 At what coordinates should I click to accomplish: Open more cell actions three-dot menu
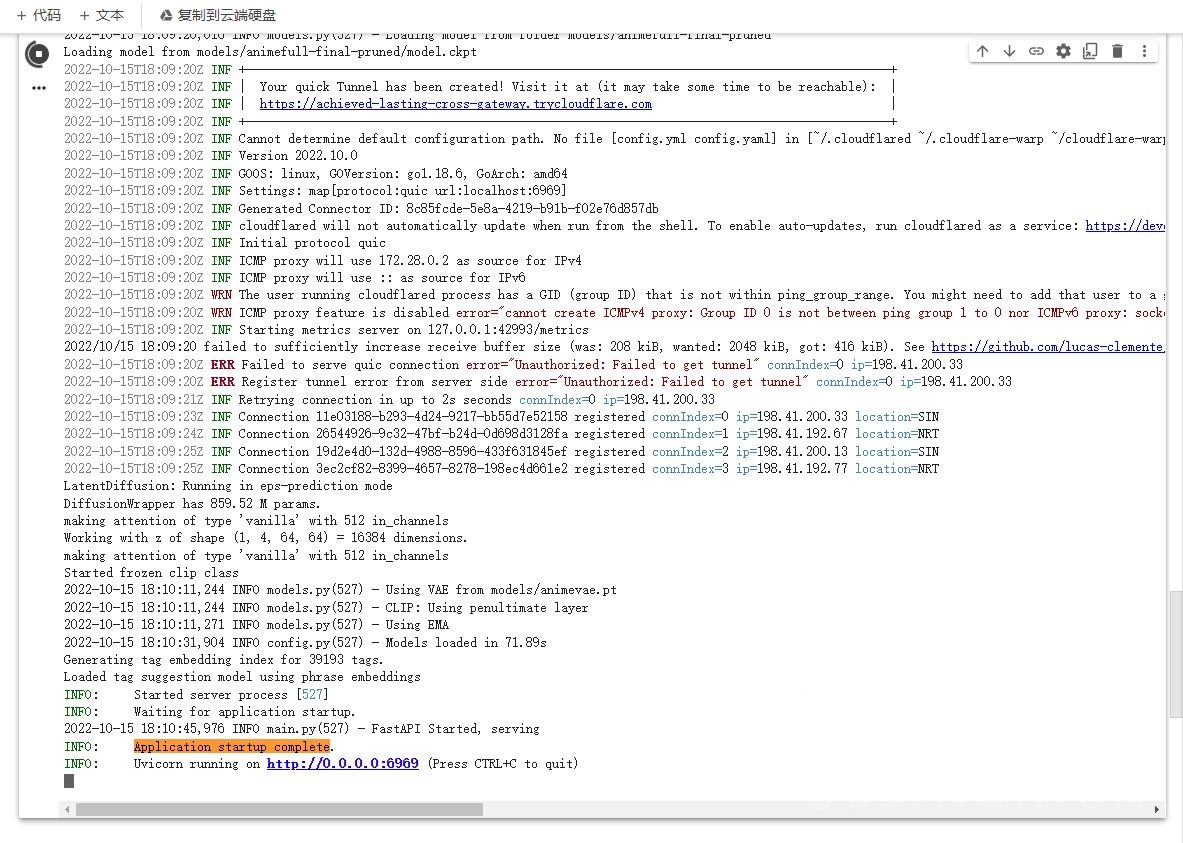(x=1144, y=51)
